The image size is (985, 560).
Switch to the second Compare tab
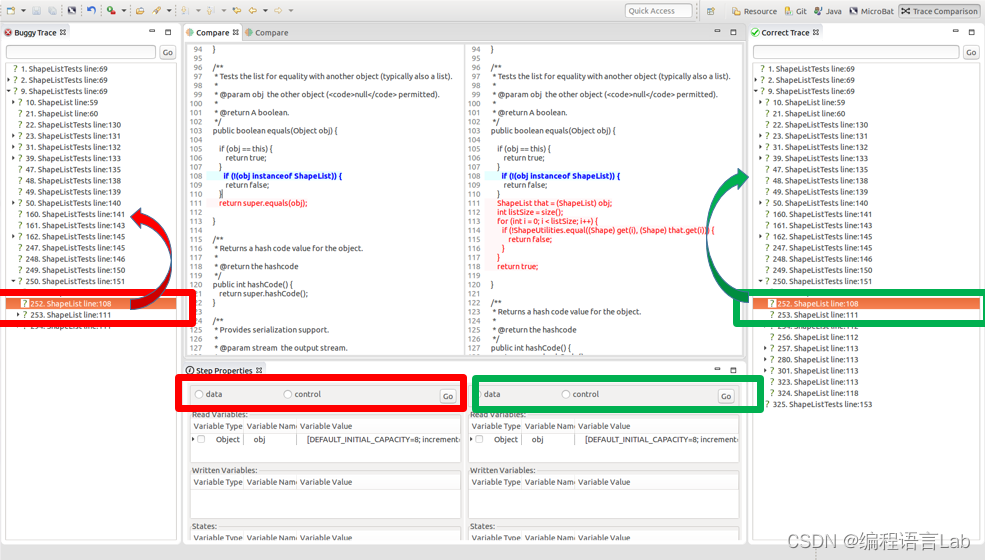(x=267, y=32)
